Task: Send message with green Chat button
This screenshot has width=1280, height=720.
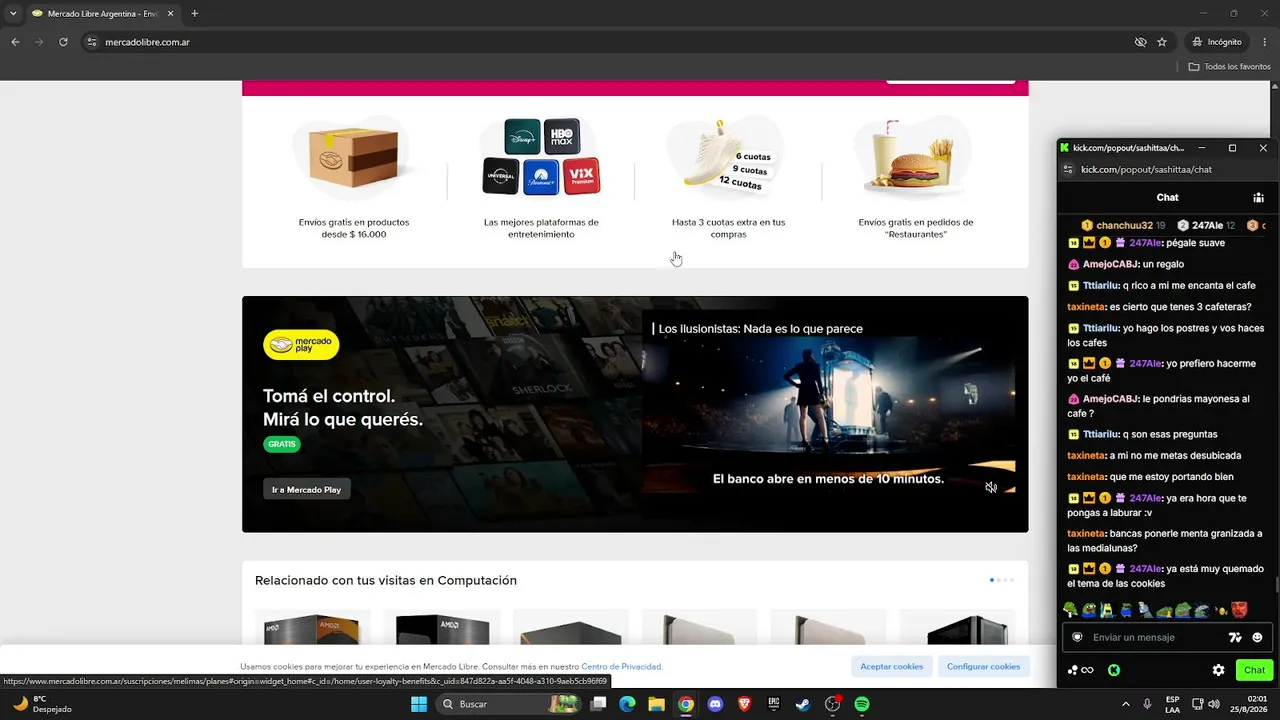Action: [1254, 670]
